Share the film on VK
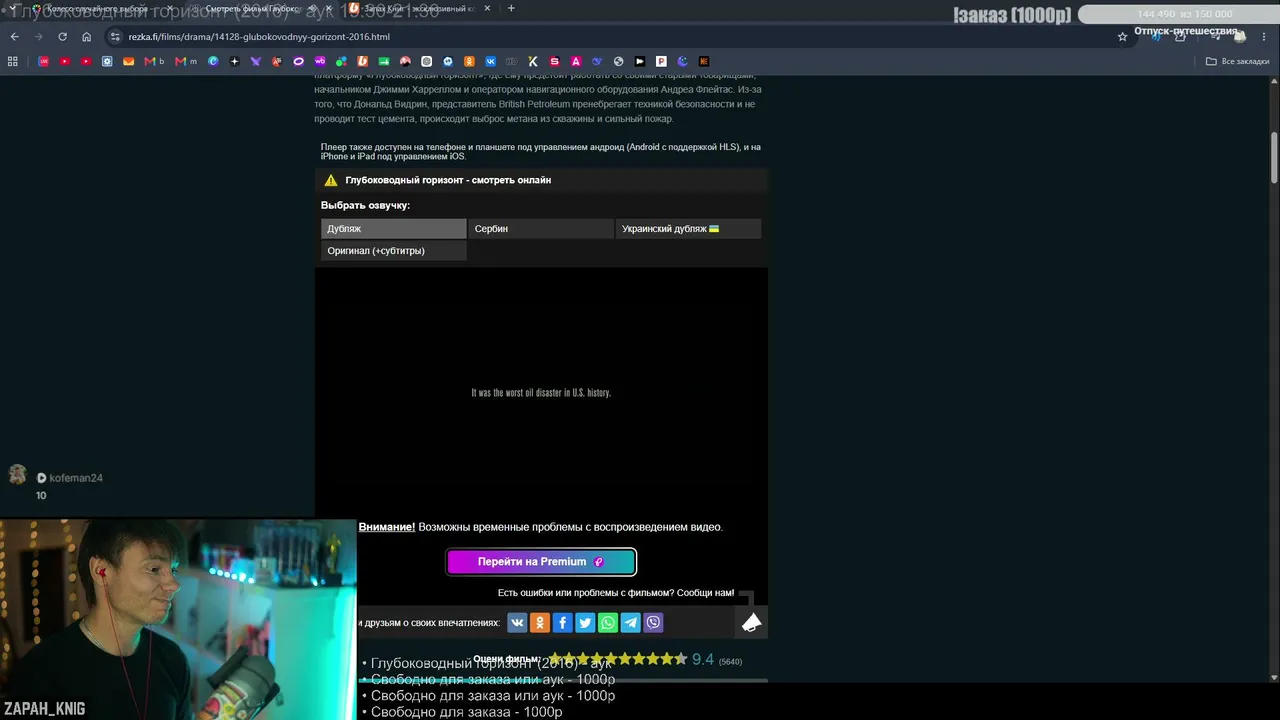The height and width of the screenshot is (720, 1280). (x=517, y=623)
